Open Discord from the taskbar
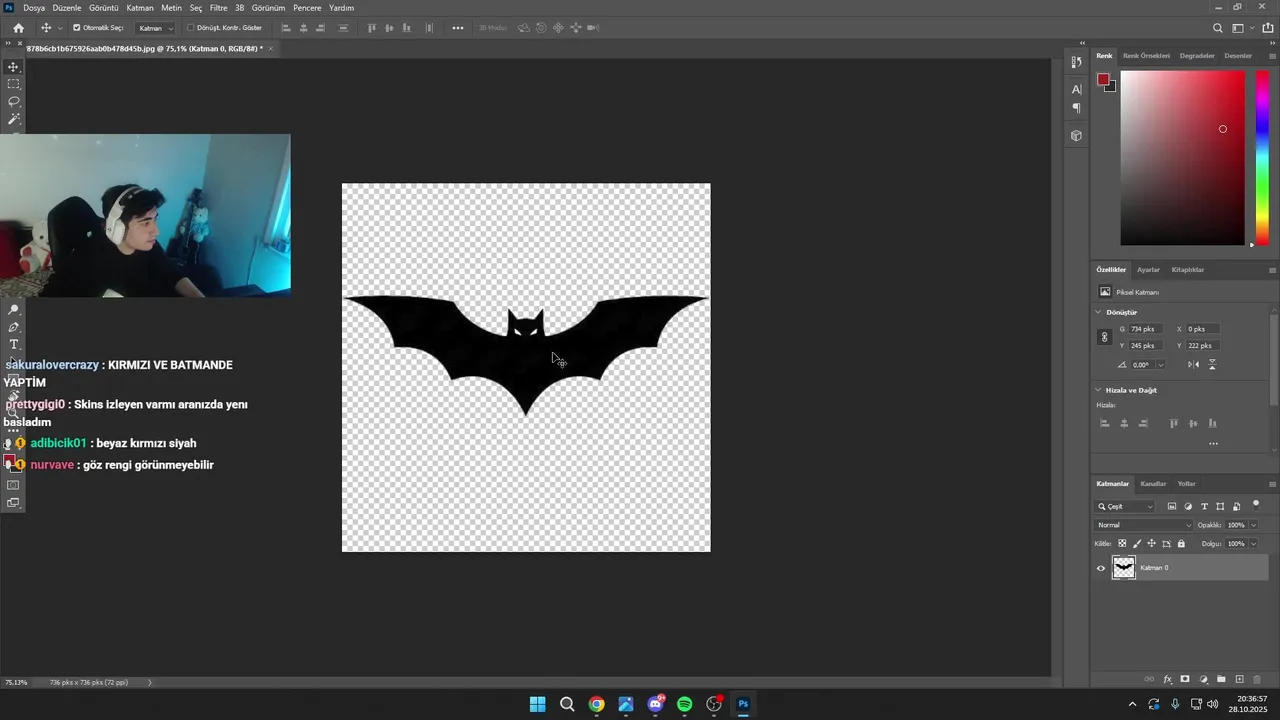Image resolution: width=1280 pixels, height=720 pixels. (x=655, y=704)
